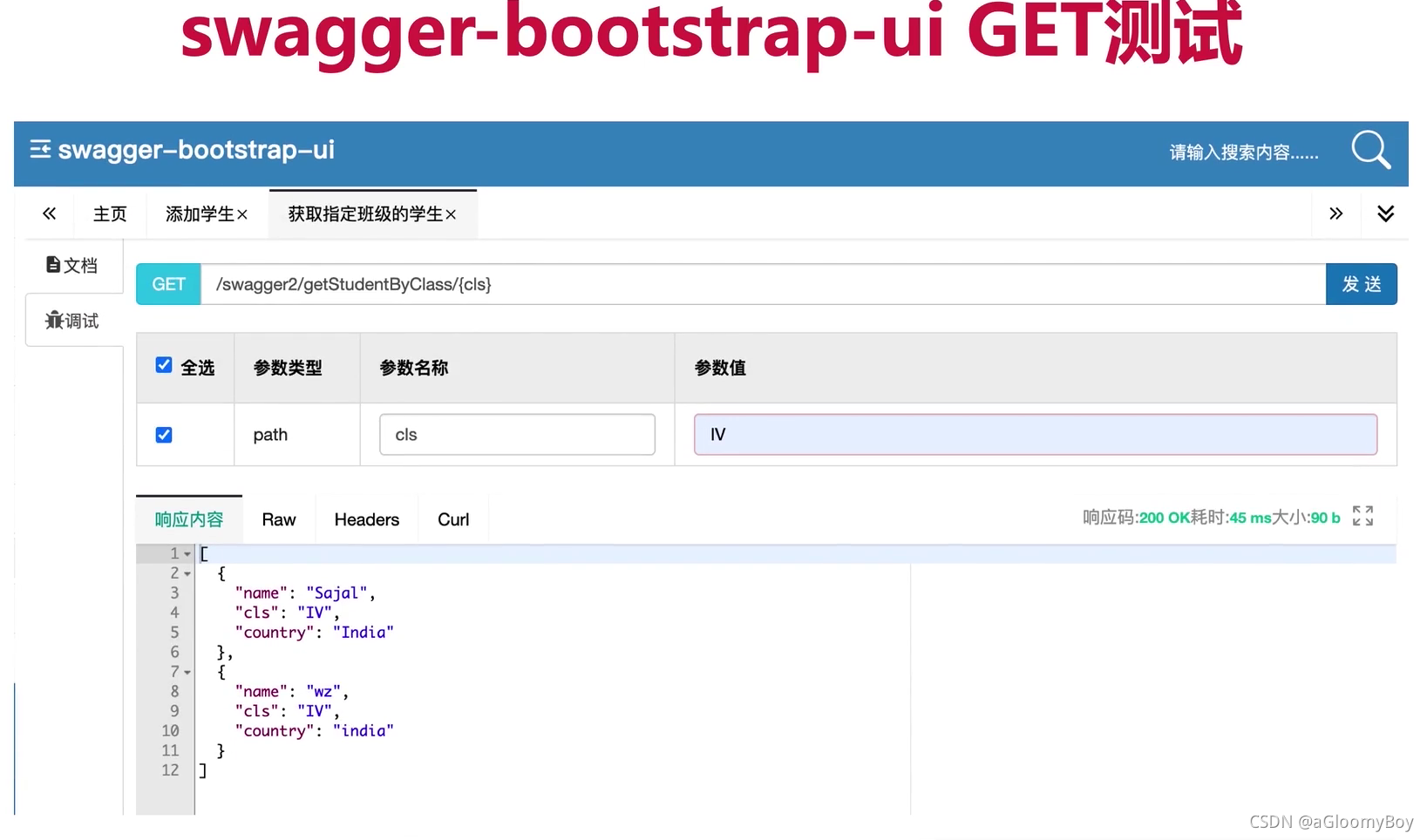Viewport: 1427px width, 840px height.
Task: Open the Raw response tab
Action: (279, 519)
